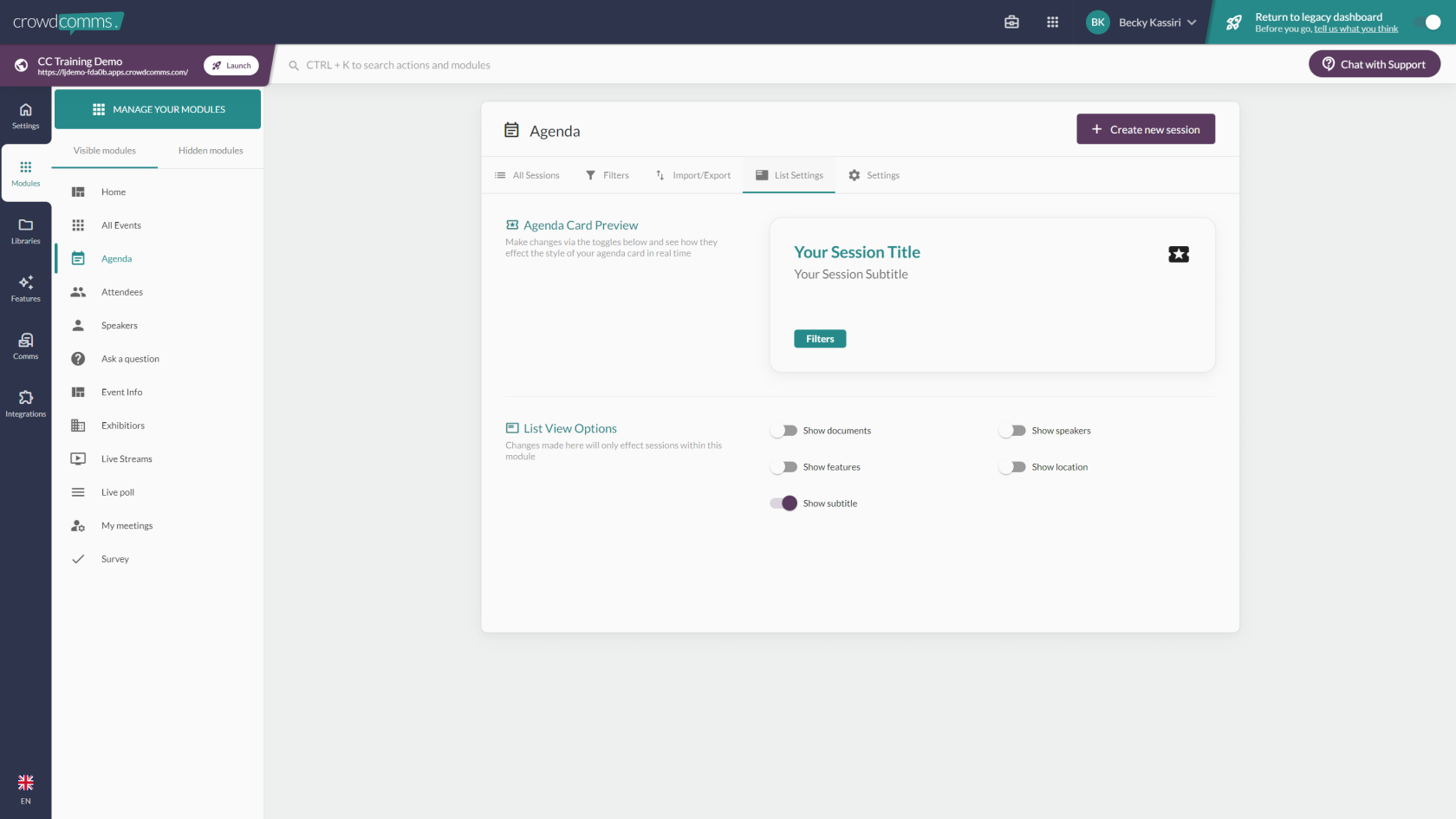Click the Agenda calendar icon in module list

(78, 258)
